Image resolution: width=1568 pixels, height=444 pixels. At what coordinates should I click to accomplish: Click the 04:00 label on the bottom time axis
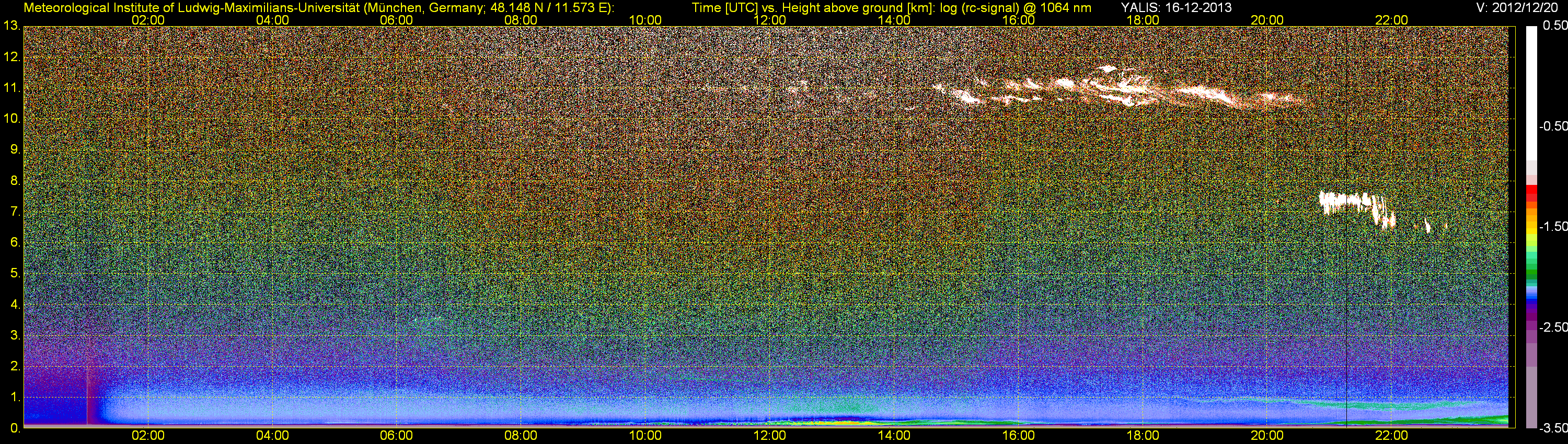point(272,436)
